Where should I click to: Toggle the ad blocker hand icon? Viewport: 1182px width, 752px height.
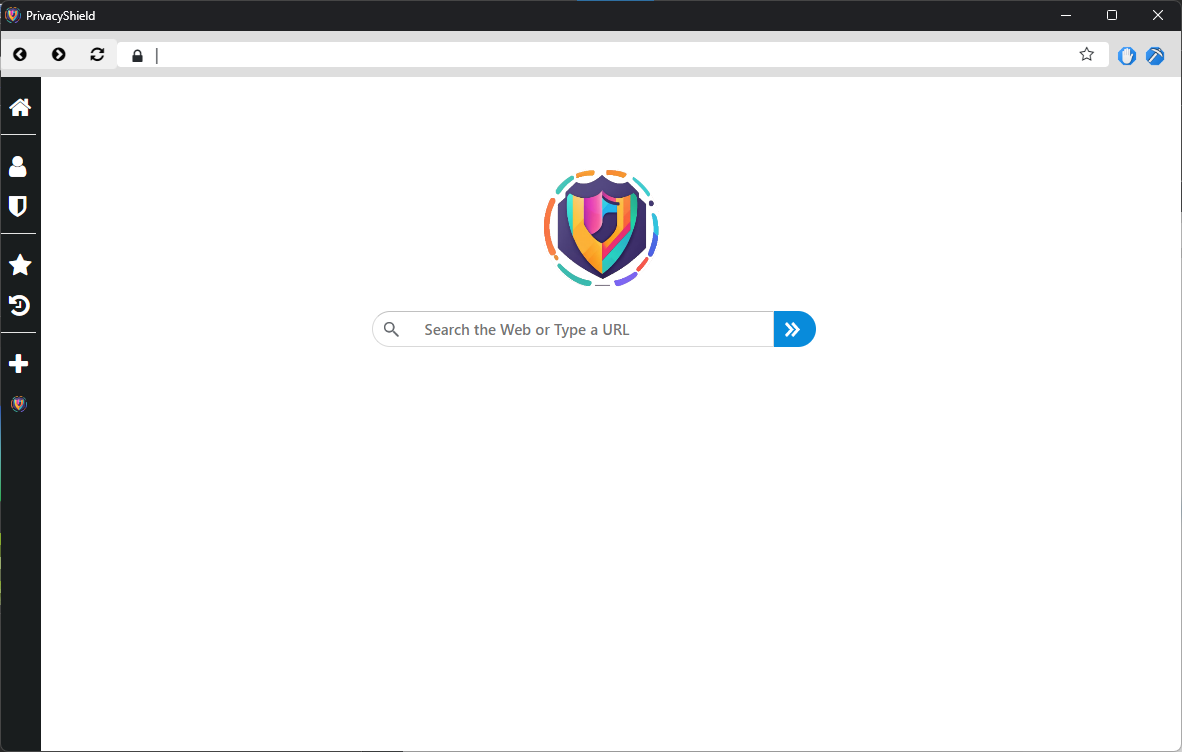pyautogui.click(x=1127, y=56)
